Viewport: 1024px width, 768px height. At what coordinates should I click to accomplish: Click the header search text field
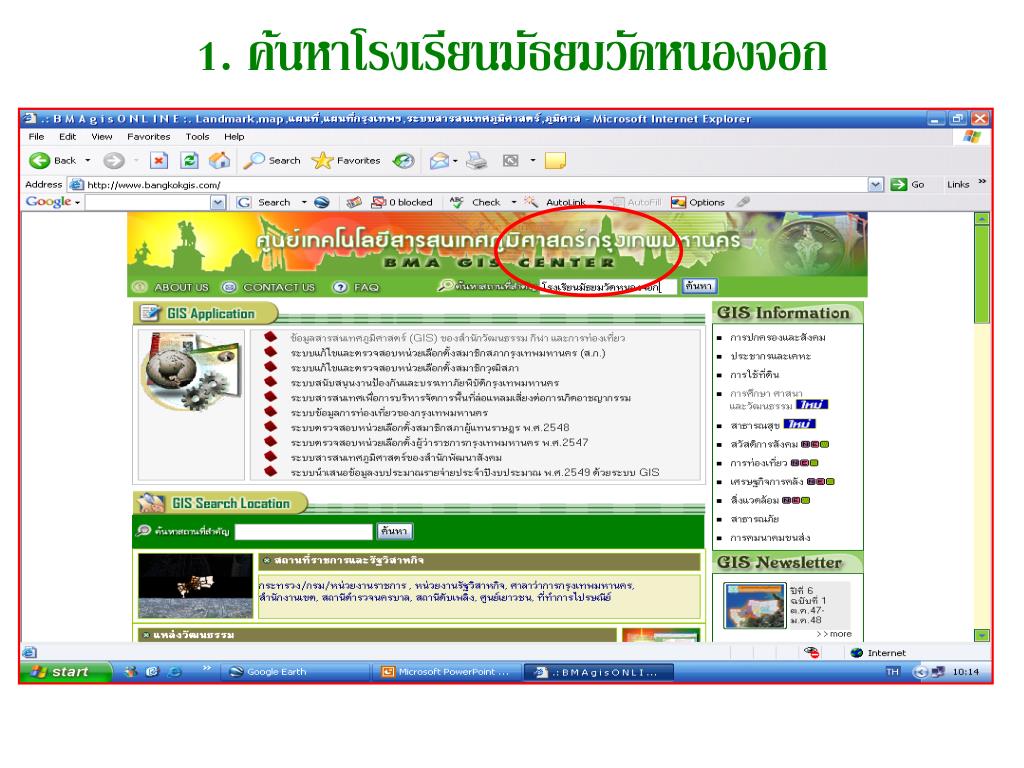tap(608, 287)
